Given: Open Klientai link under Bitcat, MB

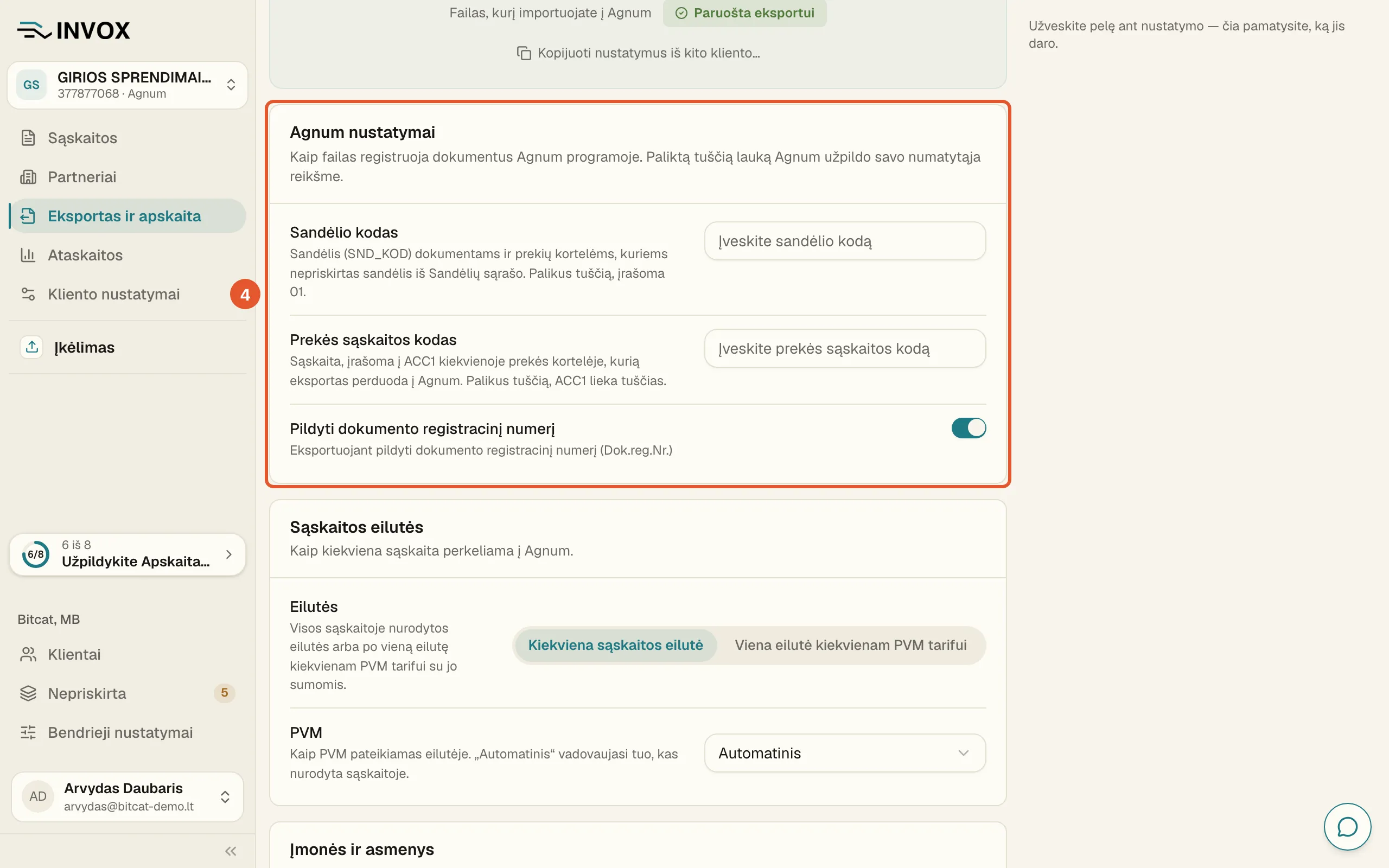Looking at the screenshot, I should pyautogui.click(x=128, y=654).
